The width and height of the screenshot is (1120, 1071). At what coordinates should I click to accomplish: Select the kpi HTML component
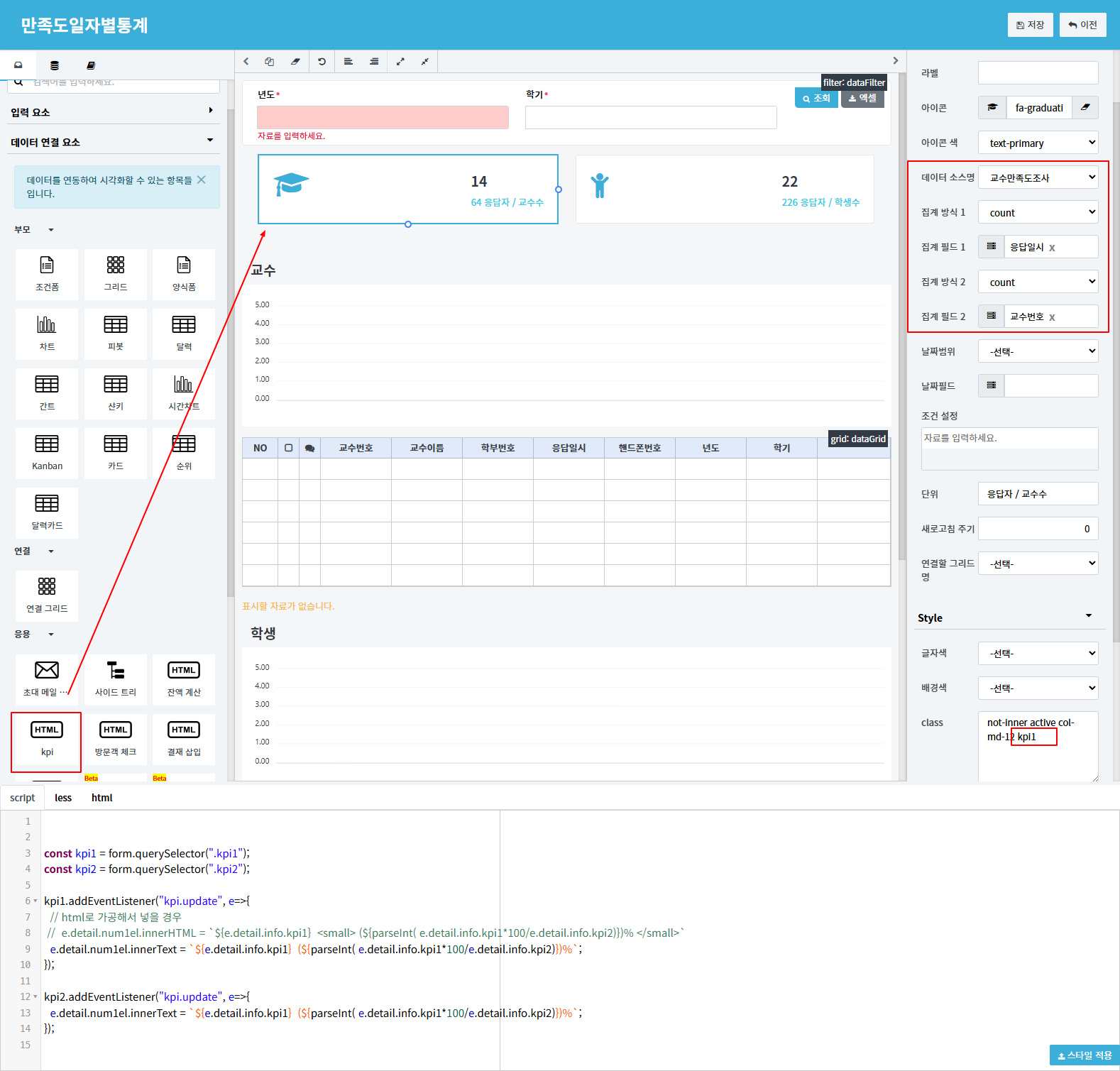[x=47, y=739]
